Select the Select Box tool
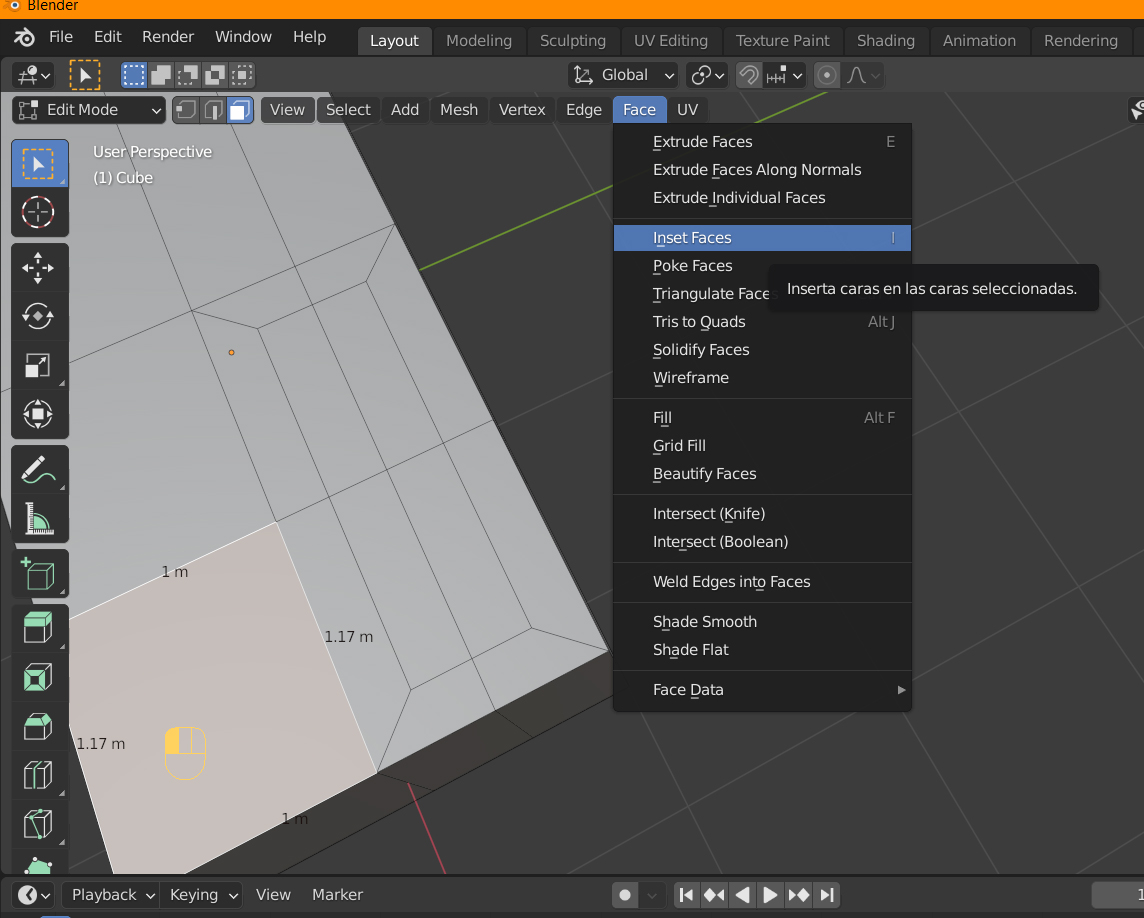The width and height of the screenshot is (1144, 918). pos(39,164)
